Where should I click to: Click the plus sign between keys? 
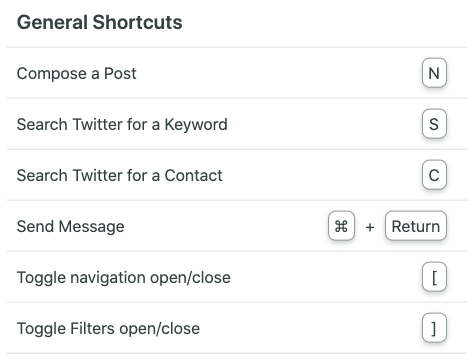coord(370,227)
